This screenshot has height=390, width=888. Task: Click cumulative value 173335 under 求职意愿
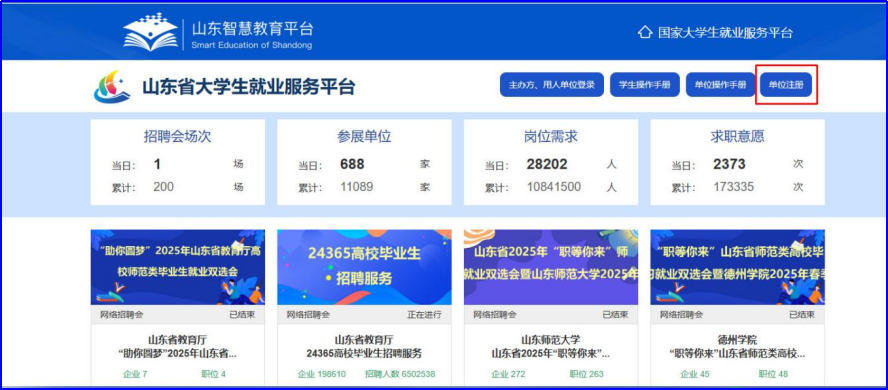(x=733, y=187)
